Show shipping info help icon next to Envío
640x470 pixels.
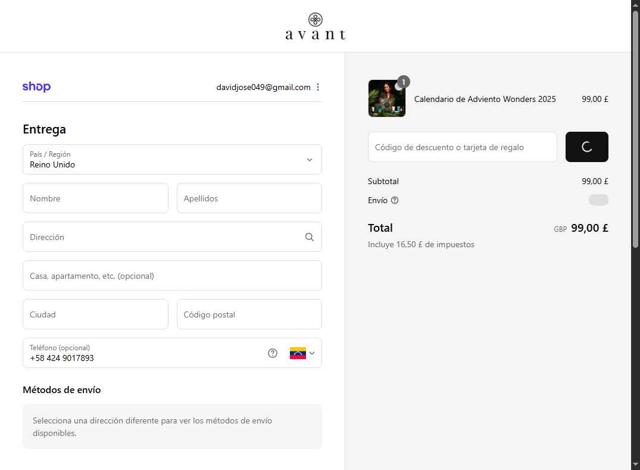tap(395, 200)
